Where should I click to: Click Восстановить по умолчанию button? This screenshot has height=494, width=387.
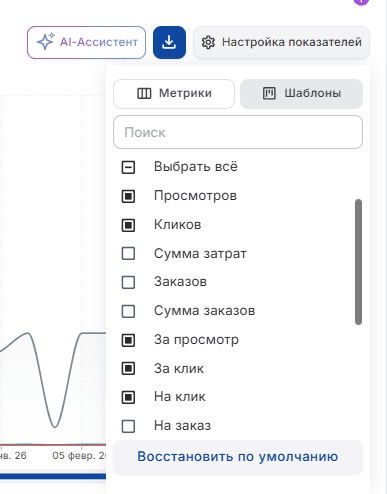pos(238,457)
